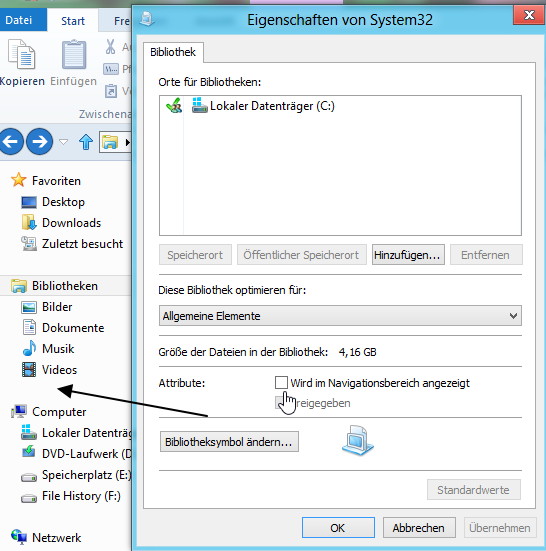Click the Abbrechen button

(x=419, y=527)
